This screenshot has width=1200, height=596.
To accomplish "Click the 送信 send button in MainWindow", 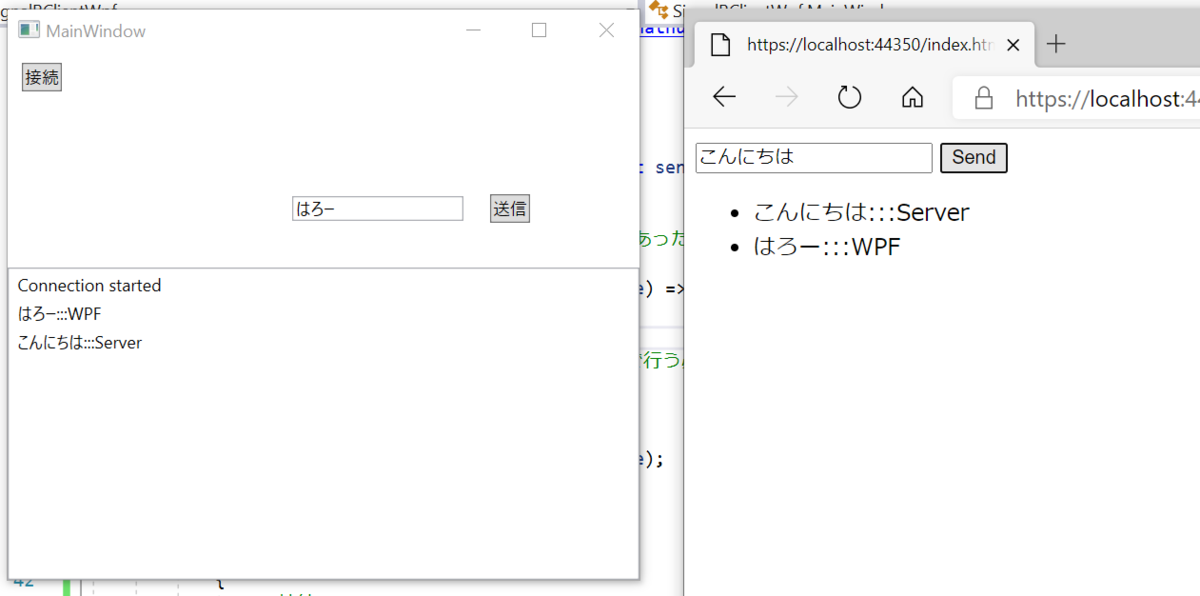I will tap(510, 208).
